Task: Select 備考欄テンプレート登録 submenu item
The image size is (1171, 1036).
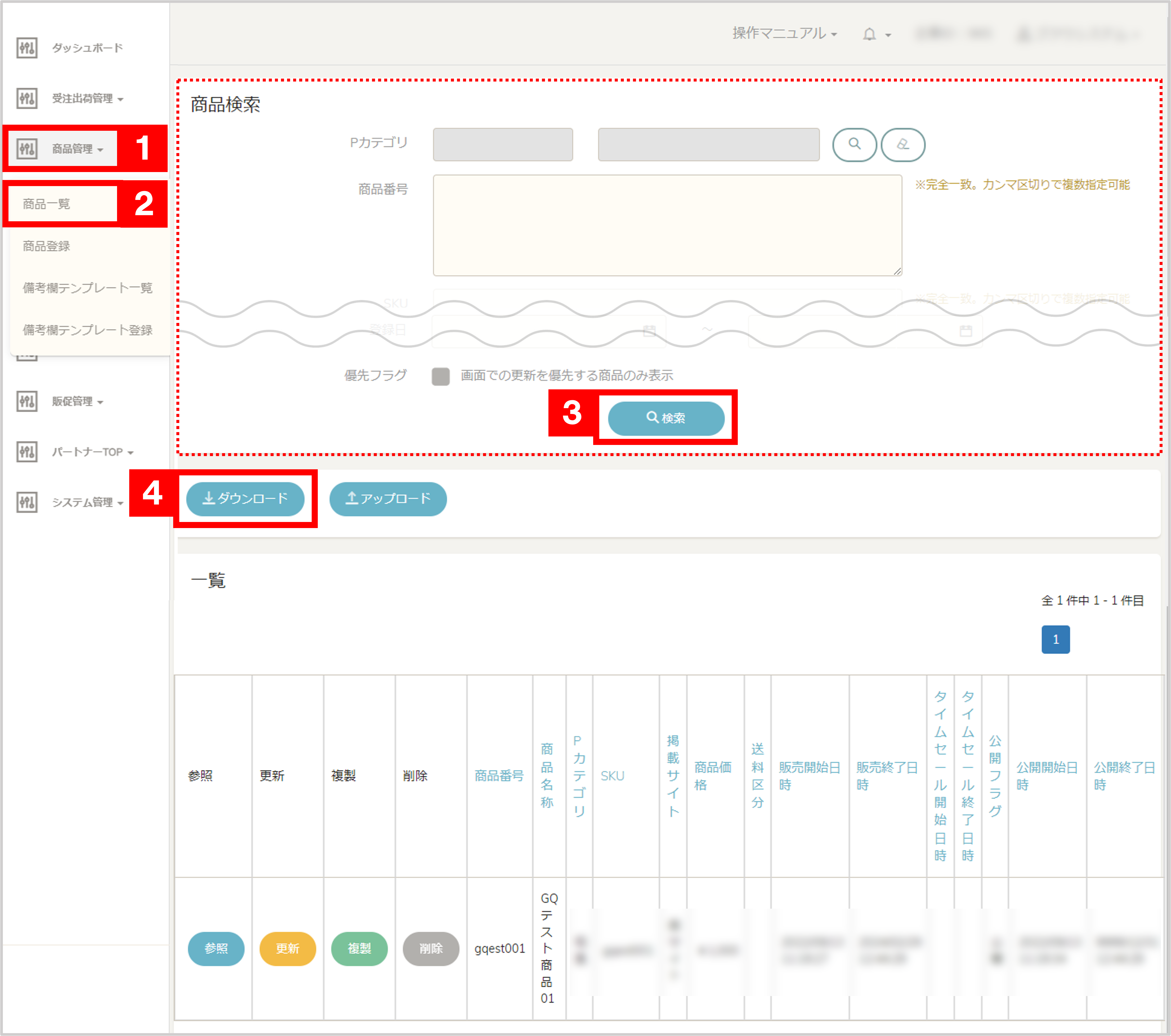Action: tap(88, 330)
